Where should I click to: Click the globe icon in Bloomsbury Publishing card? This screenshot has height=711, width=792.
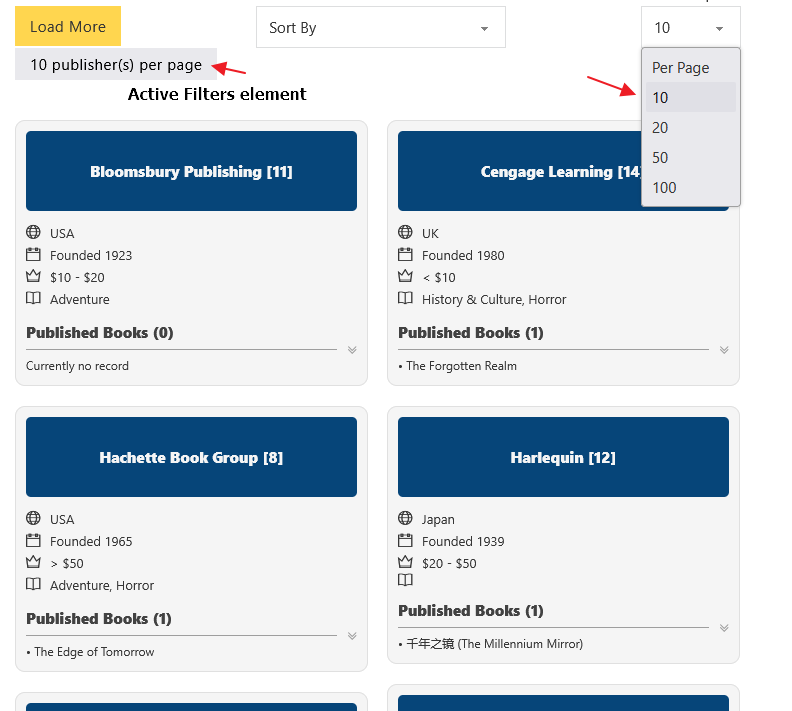click(33, 233)
